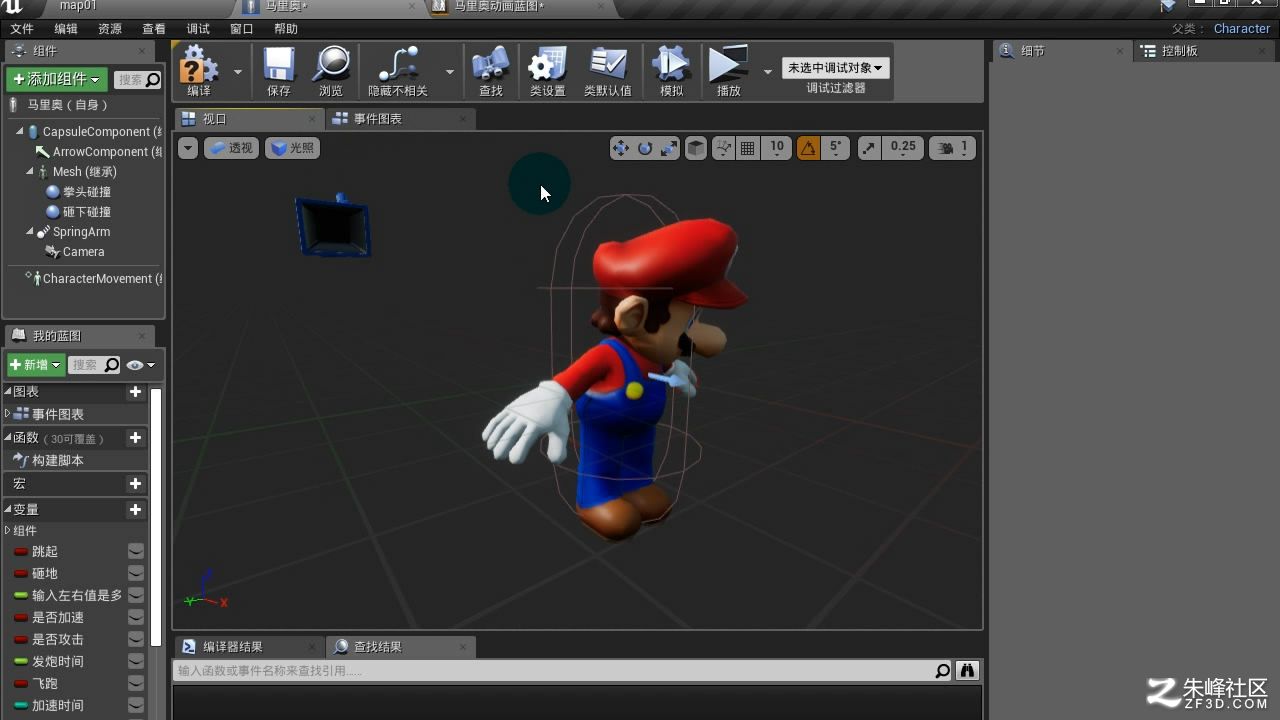Toggle visibility eye for 是否加速 variable
This screenshot has height=720, width=1280.
pos(136,617)
